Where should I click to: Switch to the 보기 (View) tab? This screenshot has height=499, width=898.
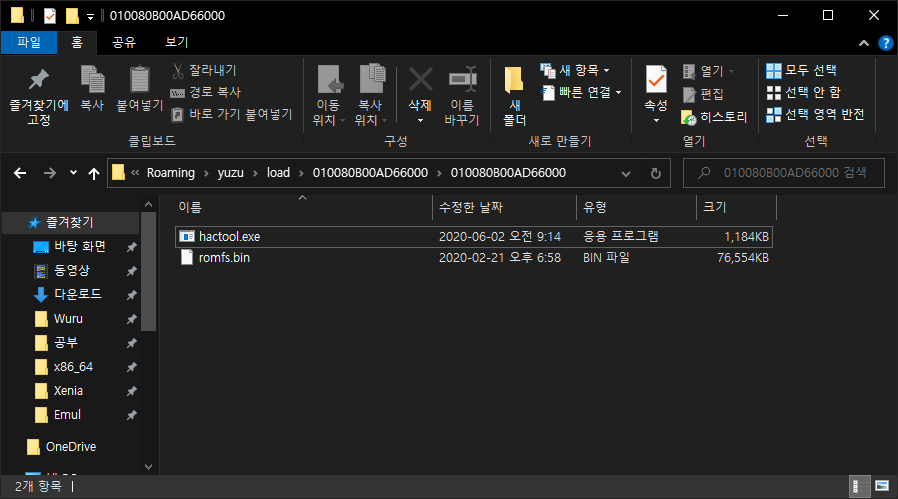(176, 42)
